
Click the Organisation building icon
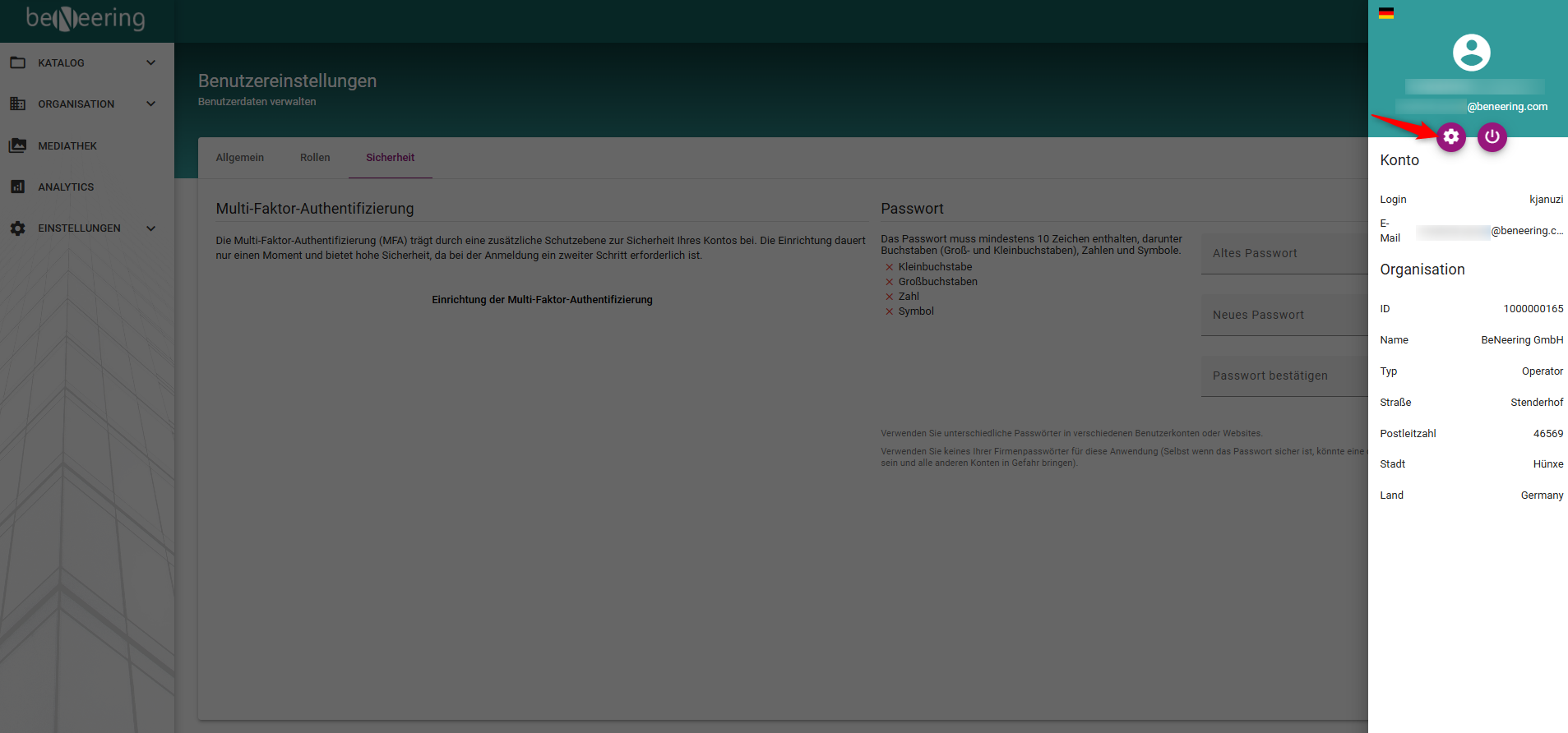[17, 104]
